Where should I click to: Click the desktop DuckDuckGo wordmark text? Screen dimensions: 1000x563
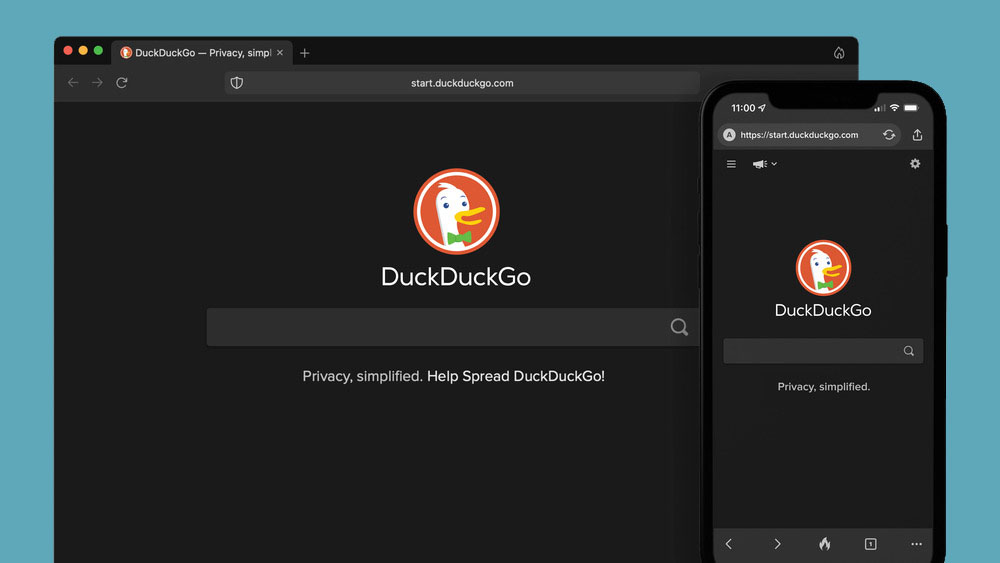coord(456,277)
